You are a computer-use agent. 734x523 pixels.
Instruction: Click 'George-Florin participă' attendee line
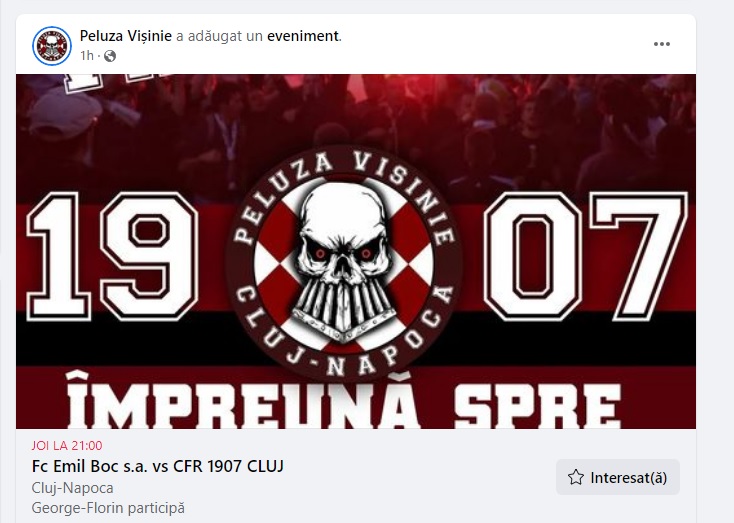click(x=108, y=508)
